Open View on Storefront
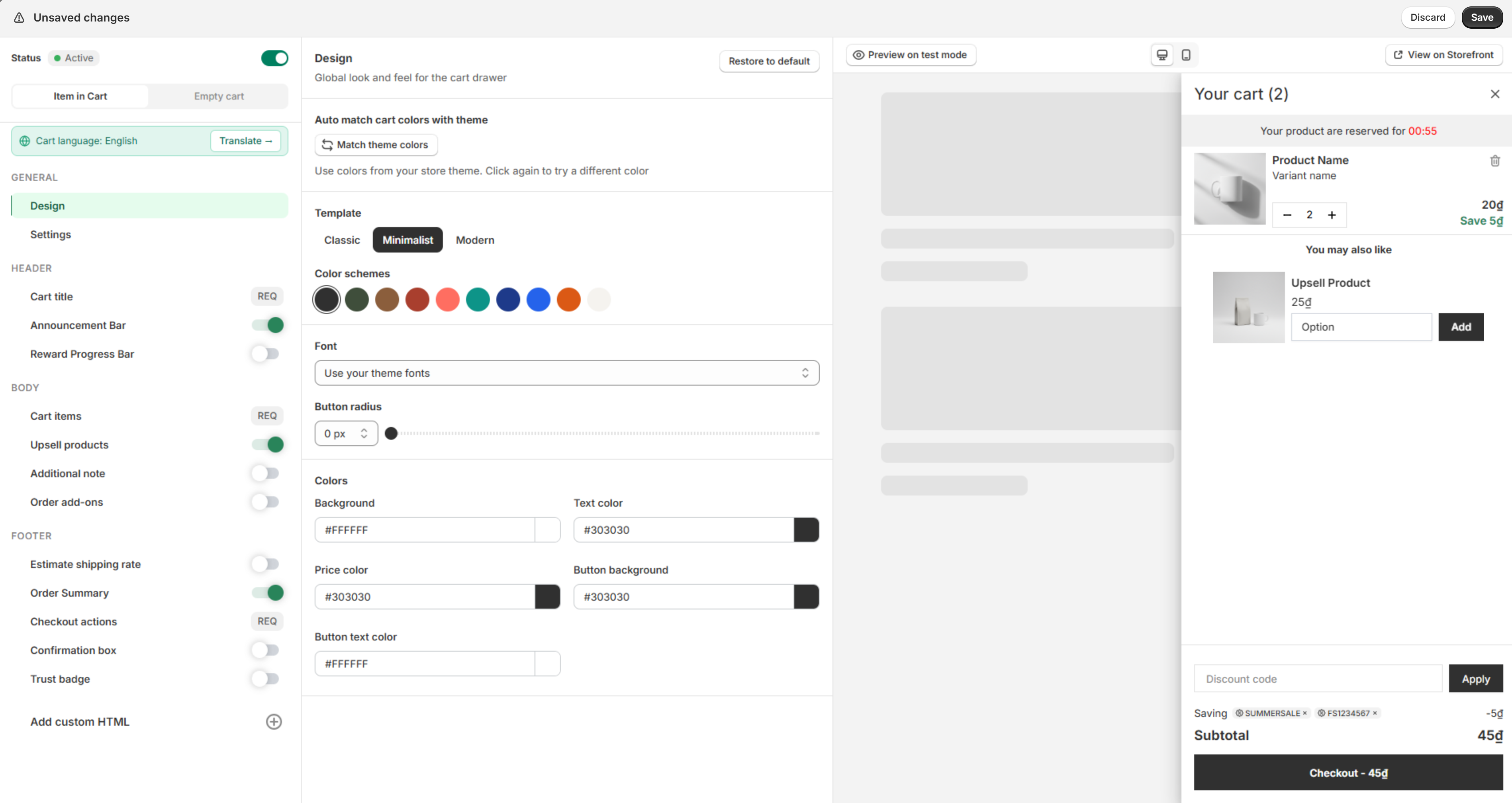This screenshot has height=803, width=1512. click(1444, 55)
